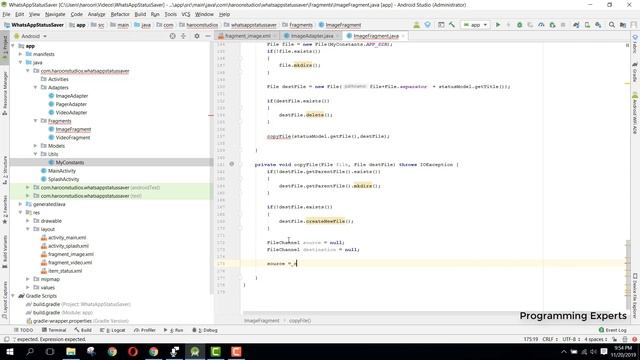Click the Make Project hammer icon
This screenshot has height=360, width=640.
point(452,25)
